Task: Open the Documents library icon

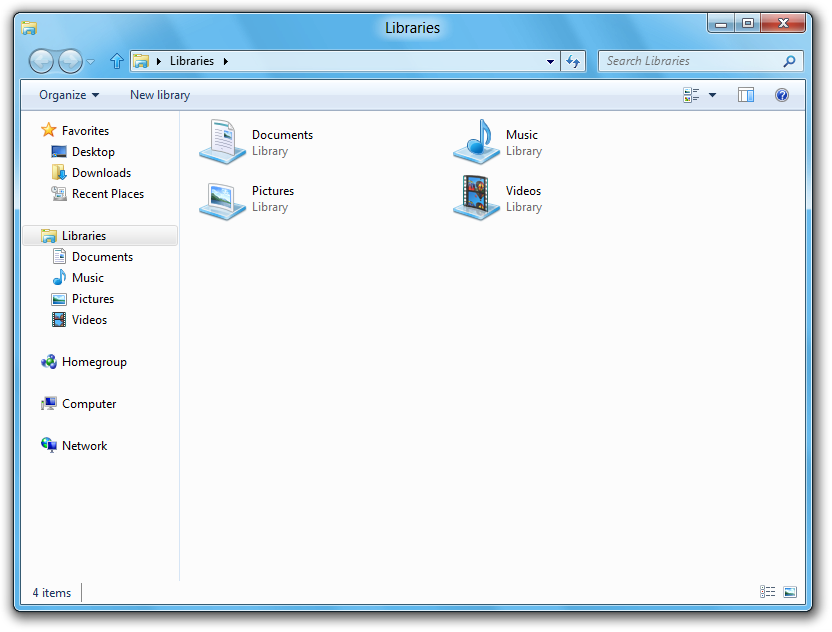Action: (x=223, y=142)
